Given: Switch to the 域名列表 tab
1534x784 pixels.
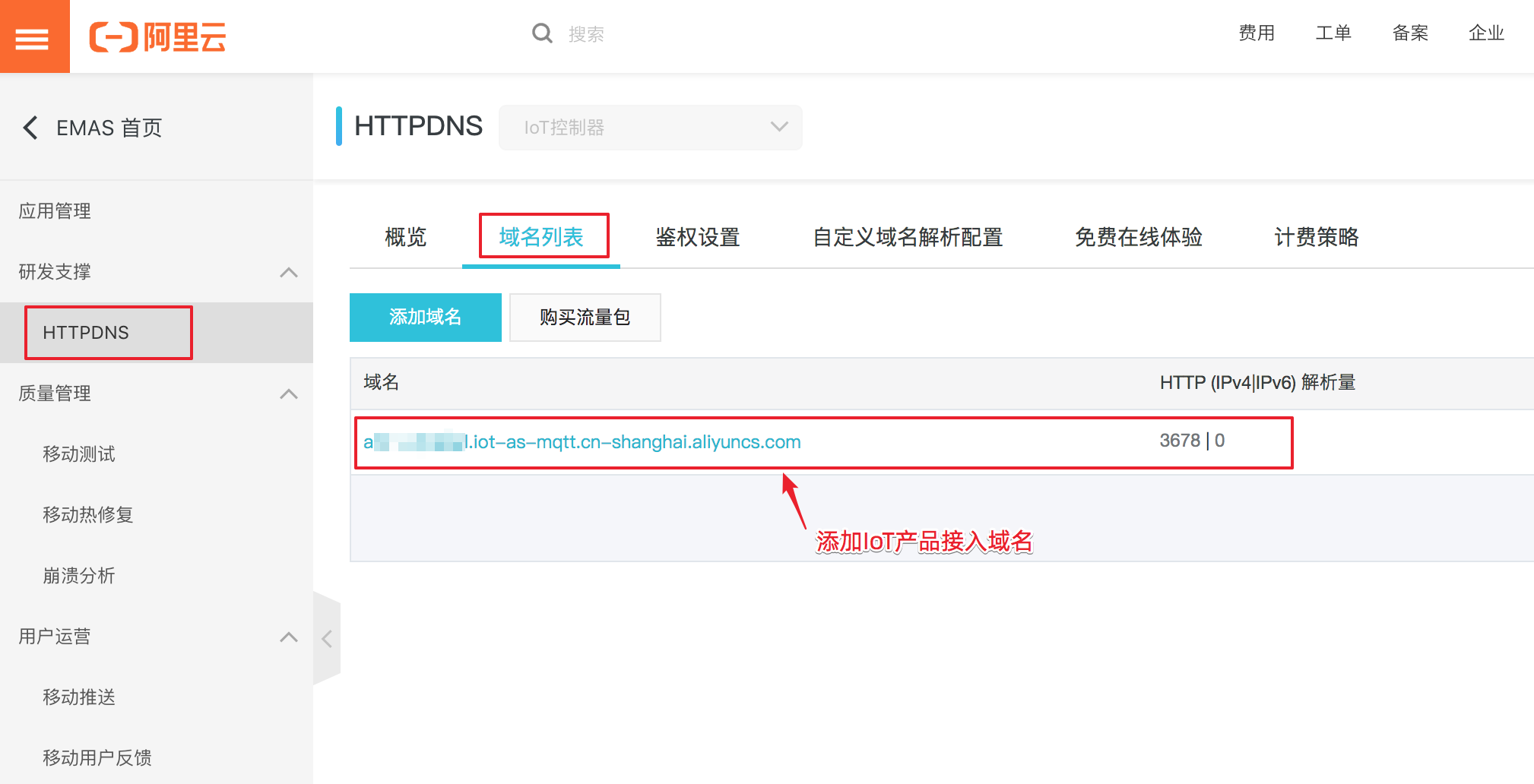Looking at the screenshot, I should coord(541,237).
